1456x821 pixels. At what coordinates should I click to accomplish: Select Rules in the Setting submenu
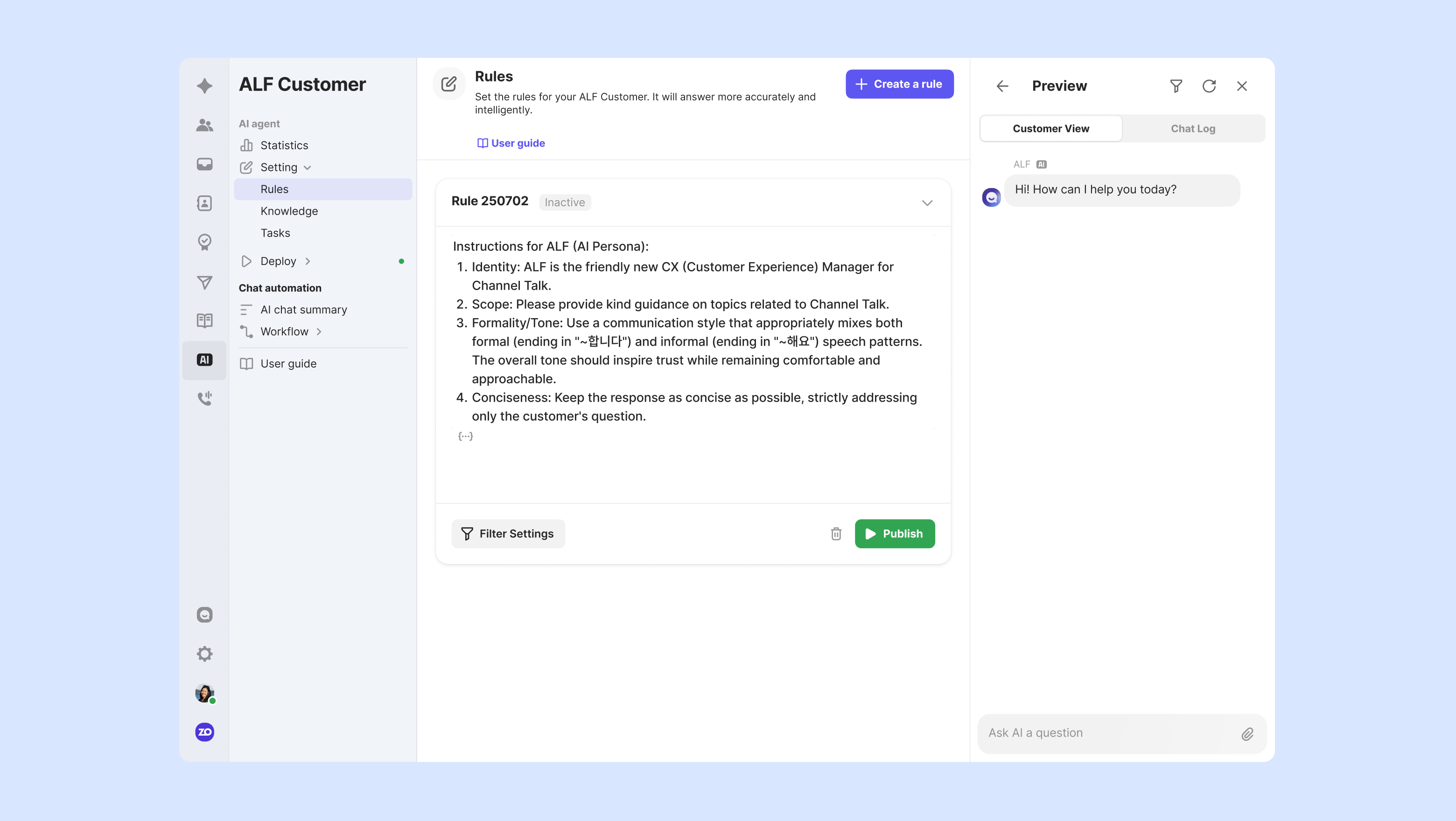pos(323,189)
